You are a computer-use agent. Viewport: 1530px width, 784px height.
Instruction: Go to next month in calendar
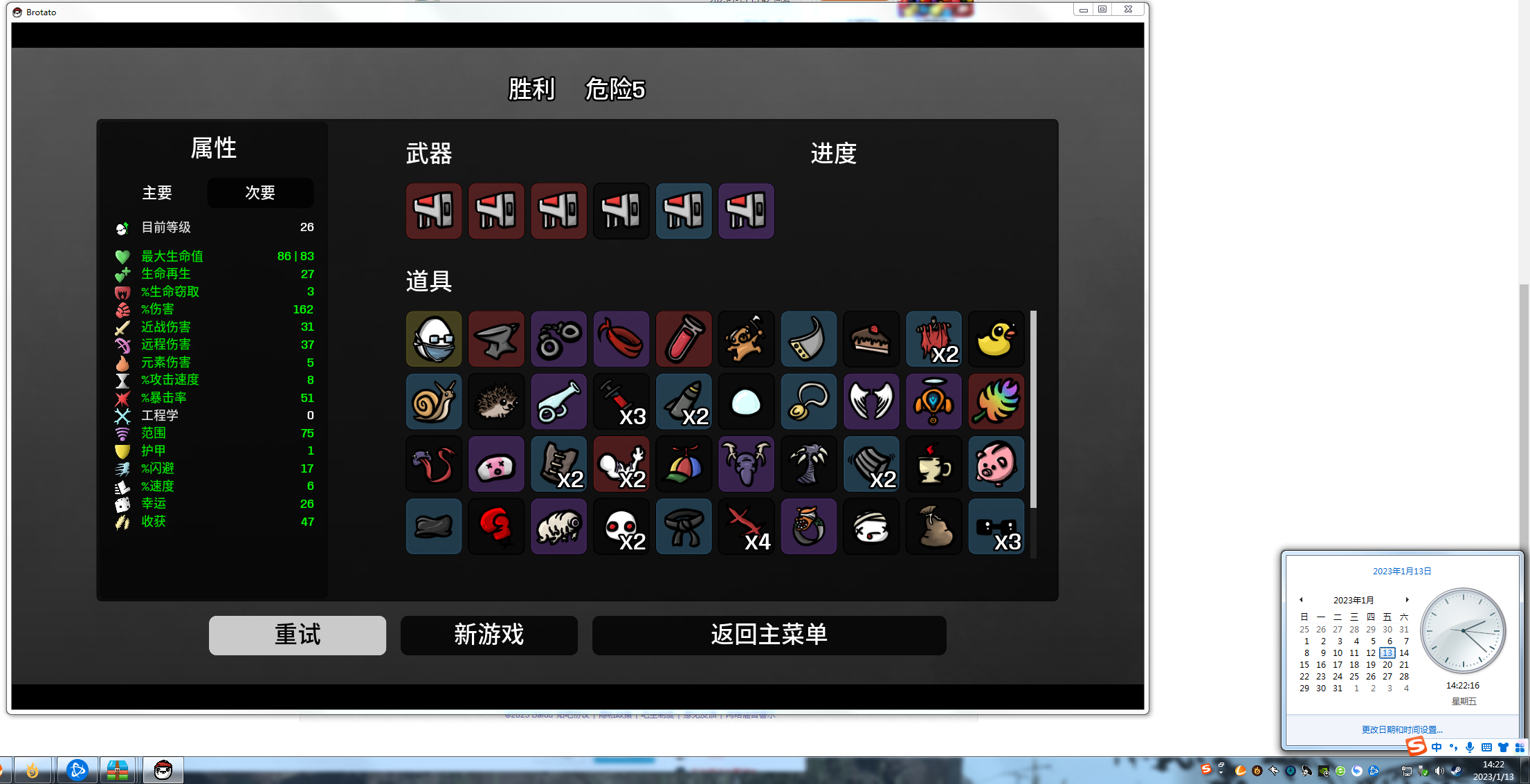(x=1407, y=600)
